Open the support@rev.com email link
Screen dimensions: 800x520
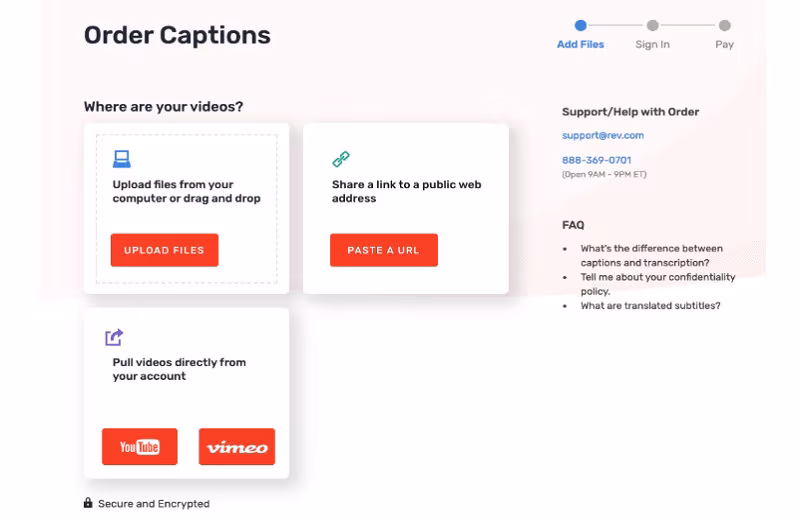[602, 135]
